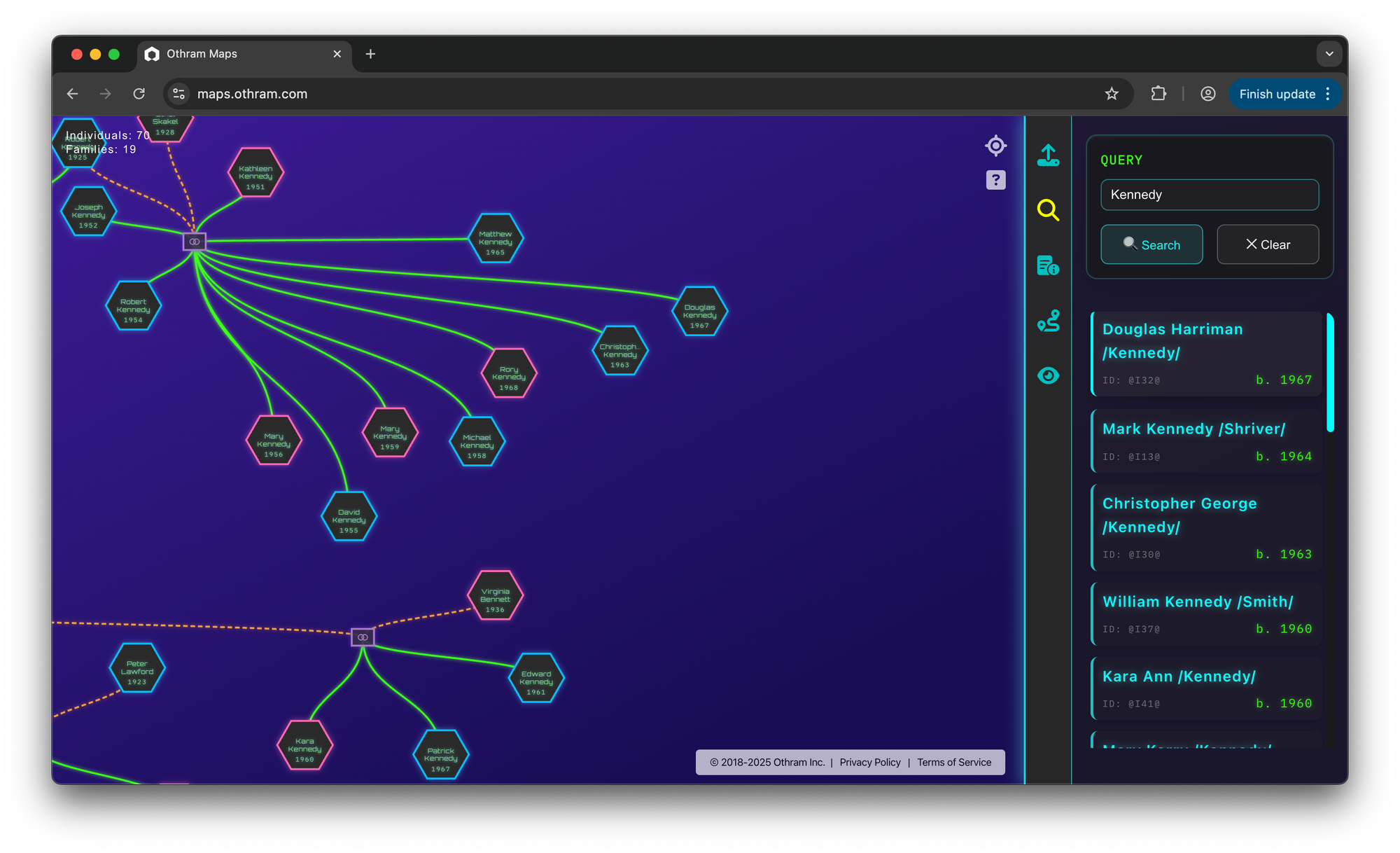Open browser extensions puzzle icon
The height and width of the screenshot is (853, 1400).
[x=1158, y=94]
